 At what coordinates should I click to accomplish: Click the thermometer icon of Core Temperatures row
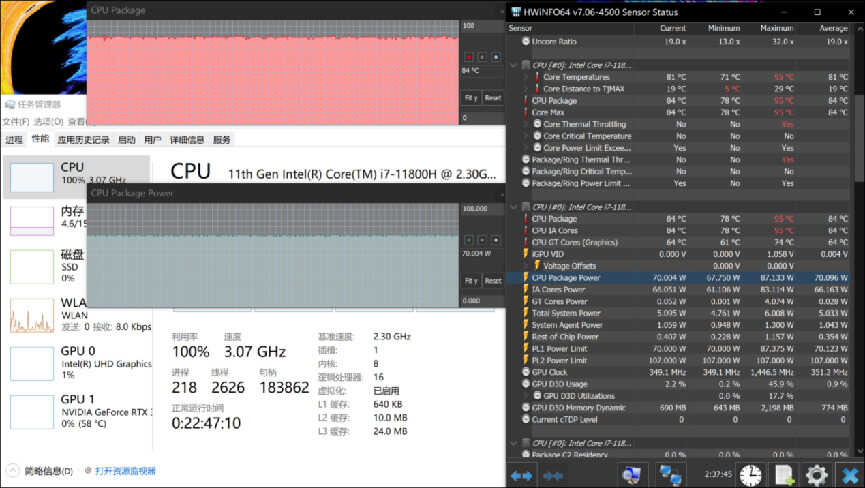(537, 77)
